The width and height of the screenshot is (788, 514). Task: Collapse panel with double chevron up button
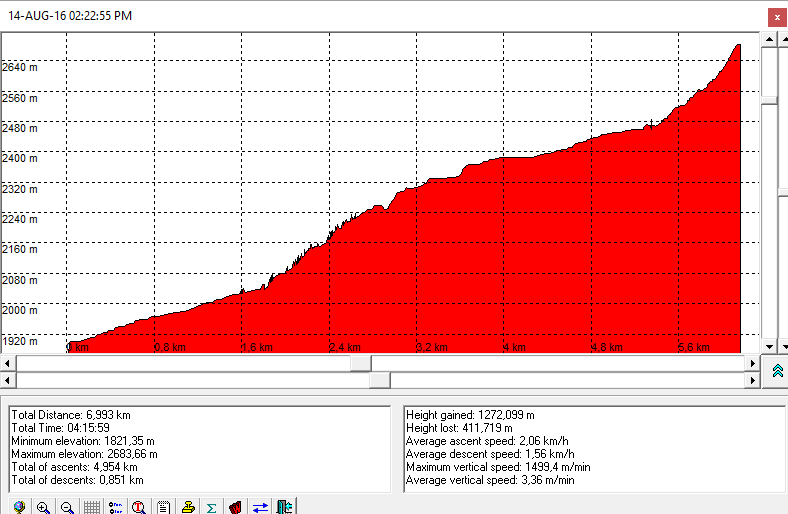776,371
